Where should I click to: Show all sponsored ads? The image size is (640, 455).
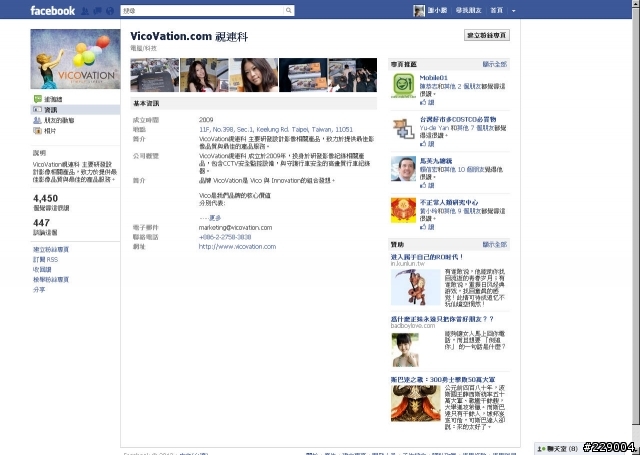tap(495, 244)
